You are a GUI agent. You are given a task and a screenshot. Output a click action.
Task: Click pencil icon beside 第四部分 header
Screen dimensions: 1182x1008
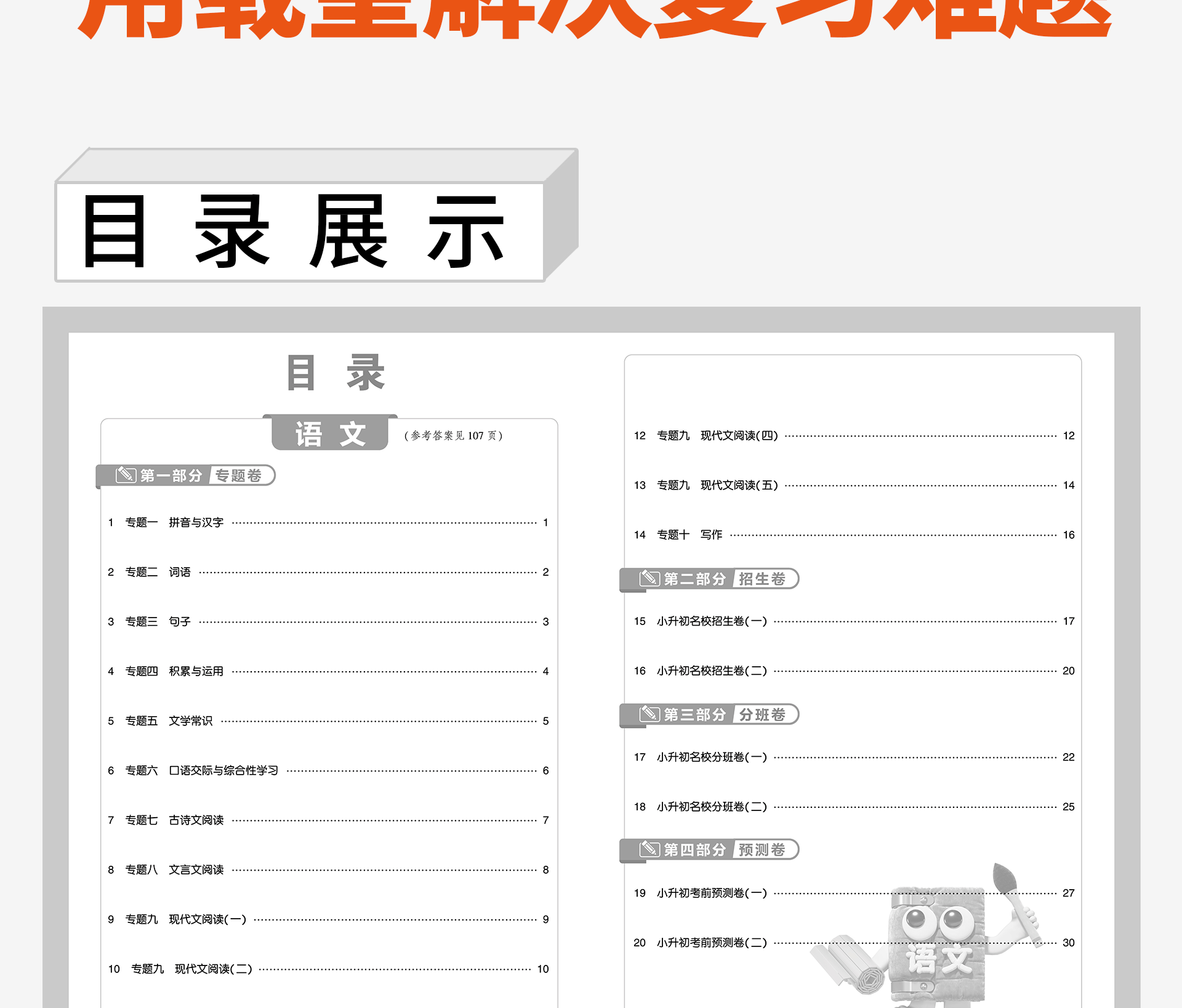click(649, 849)
